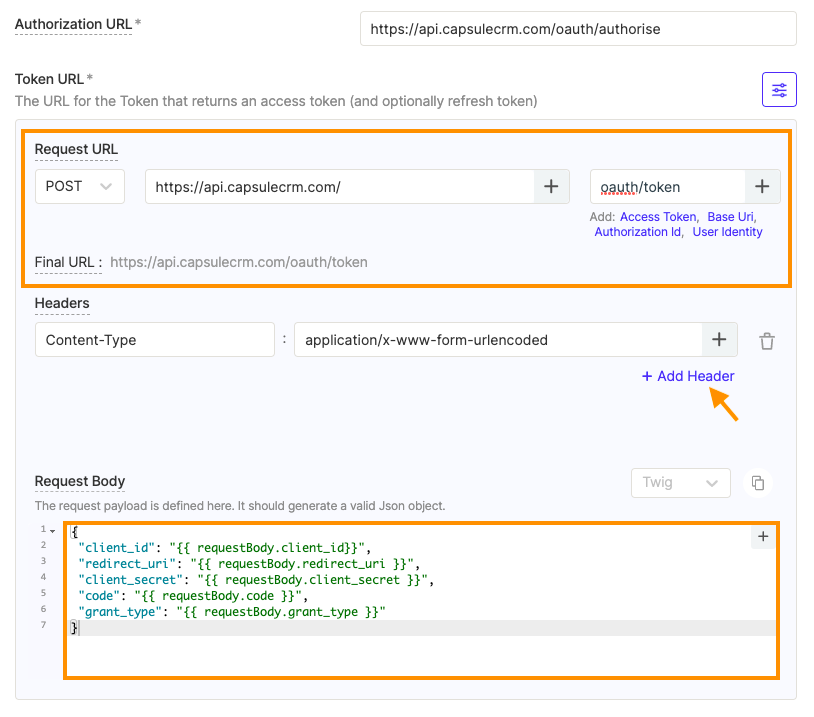Click the Final URL value text
The image size is (814, 717).
click(x=239, y=262)
